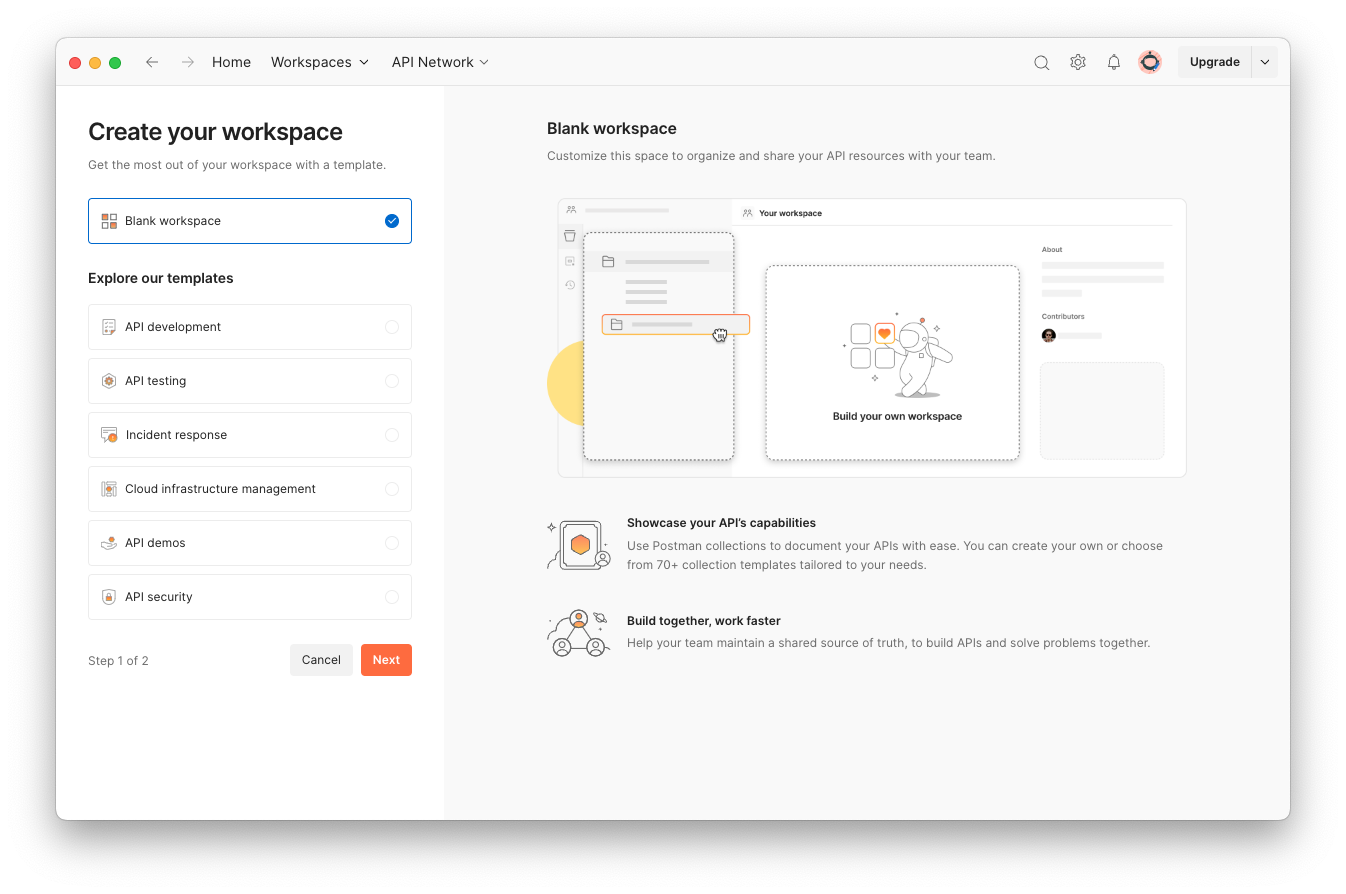Open the notifications bell icon
Viewport: 1346px width, 894px height.
point(1114,62)
